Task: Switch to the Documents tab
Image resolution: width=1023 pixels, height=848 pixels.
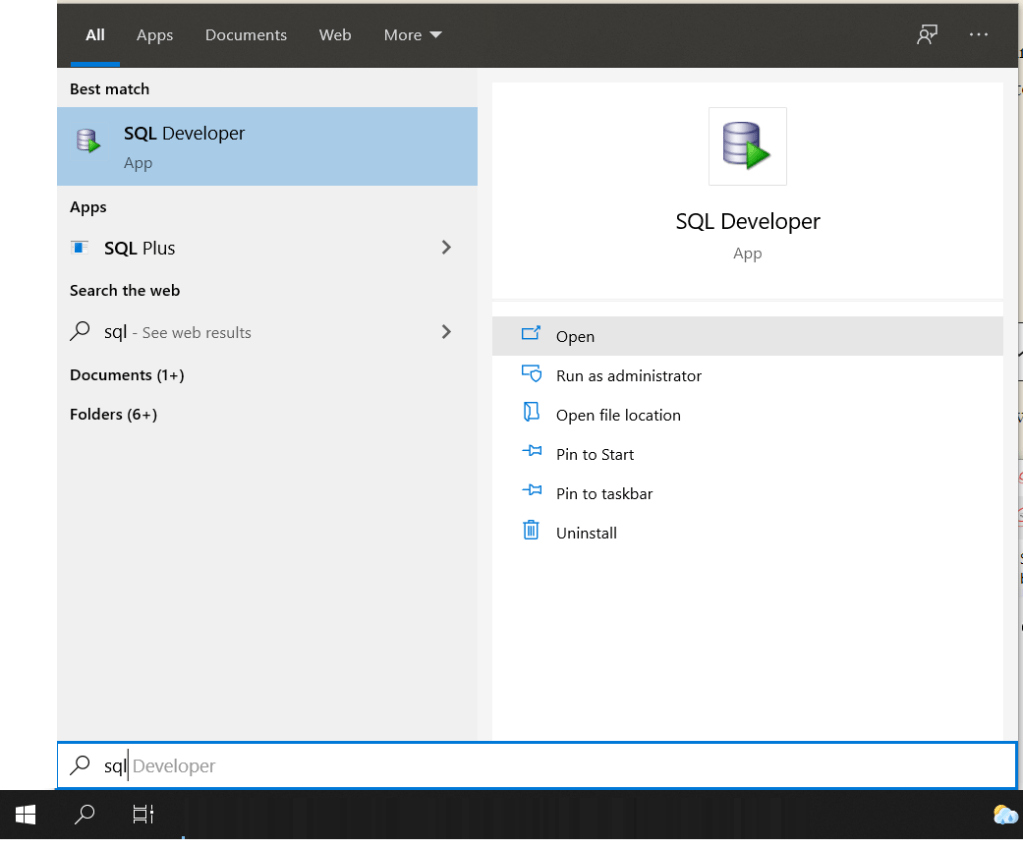Action: point(246,35)
